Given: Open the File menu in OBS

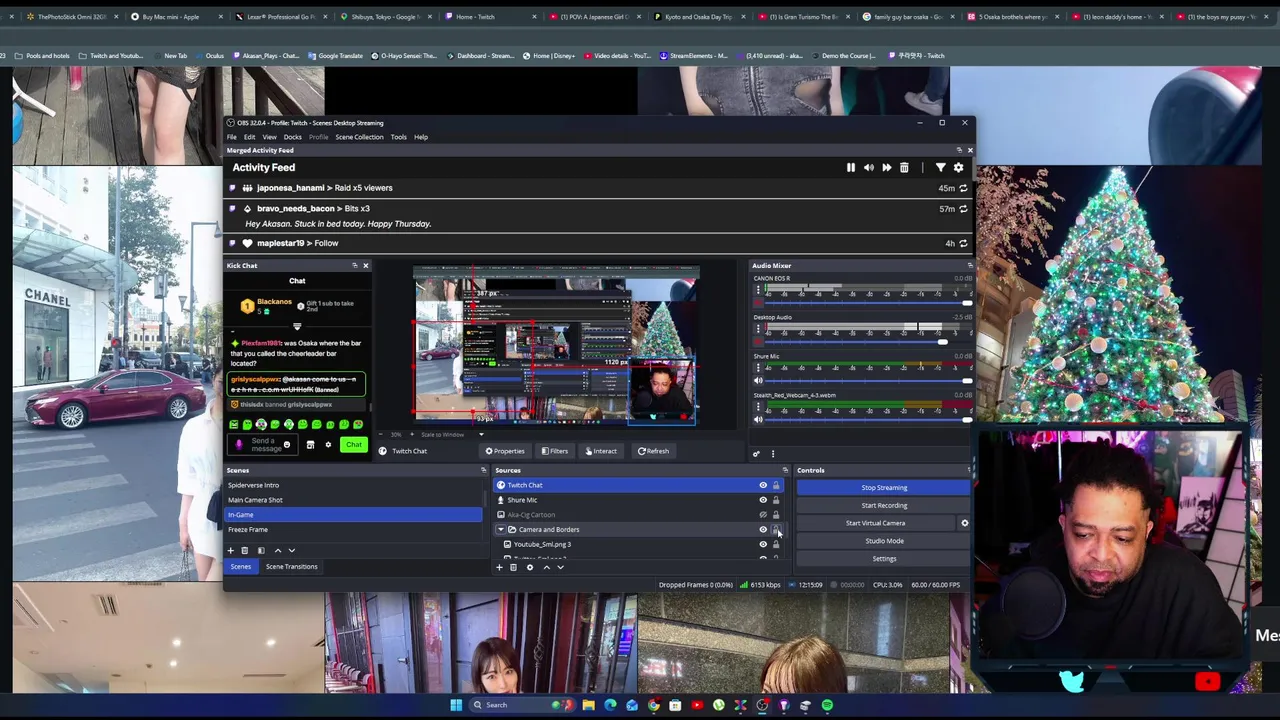Looking at the screenshot, I should 231,137.
